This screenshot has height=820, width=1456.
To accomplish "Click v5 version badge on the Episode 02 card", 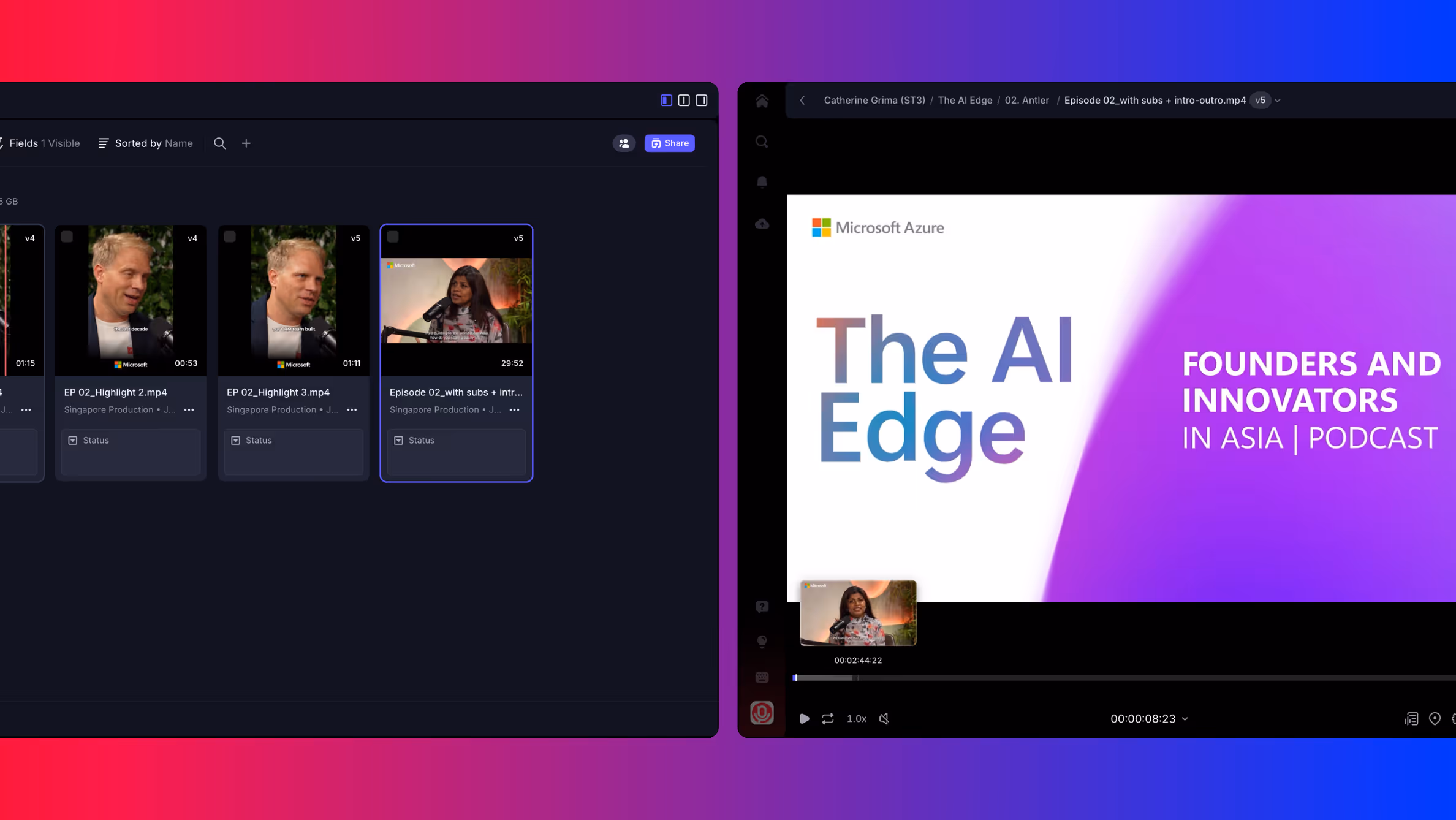I will (x=518, y=238).
